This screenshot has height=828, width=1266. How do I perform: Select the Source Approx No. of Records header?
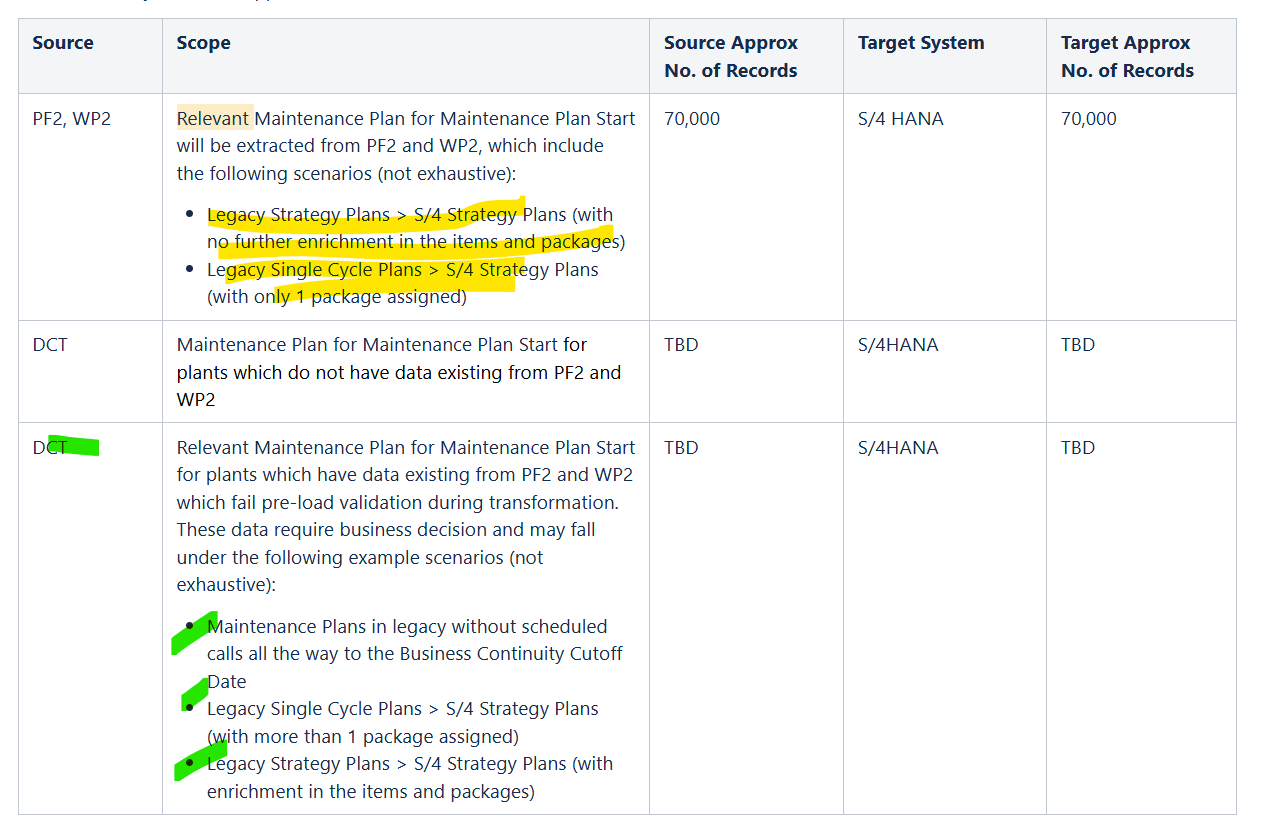pos(730,57)
